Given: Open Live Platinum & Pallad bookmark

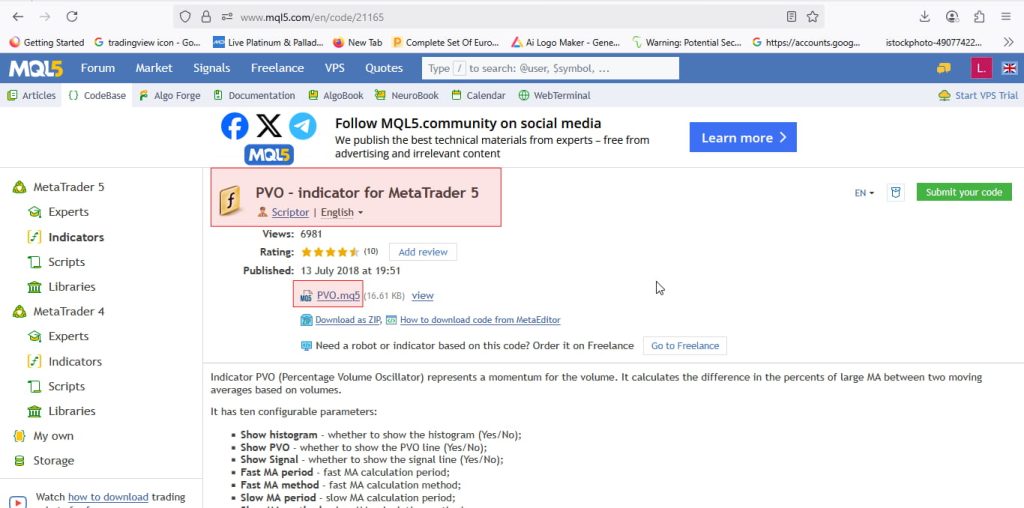Looking at the screenshot, I should pyautogui.click(x=268, y=42).
